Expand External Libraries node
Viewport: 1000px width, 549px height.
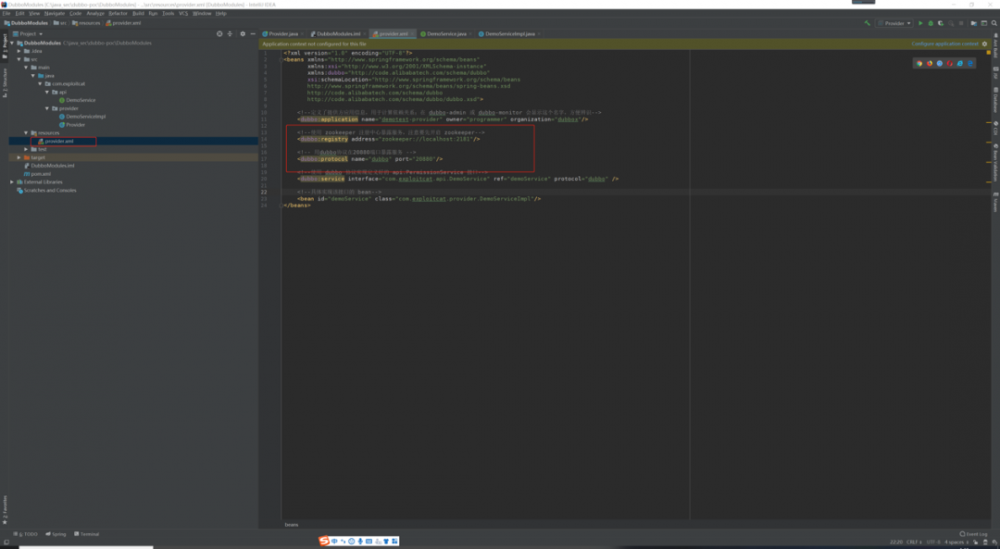[x=12, y=182]
